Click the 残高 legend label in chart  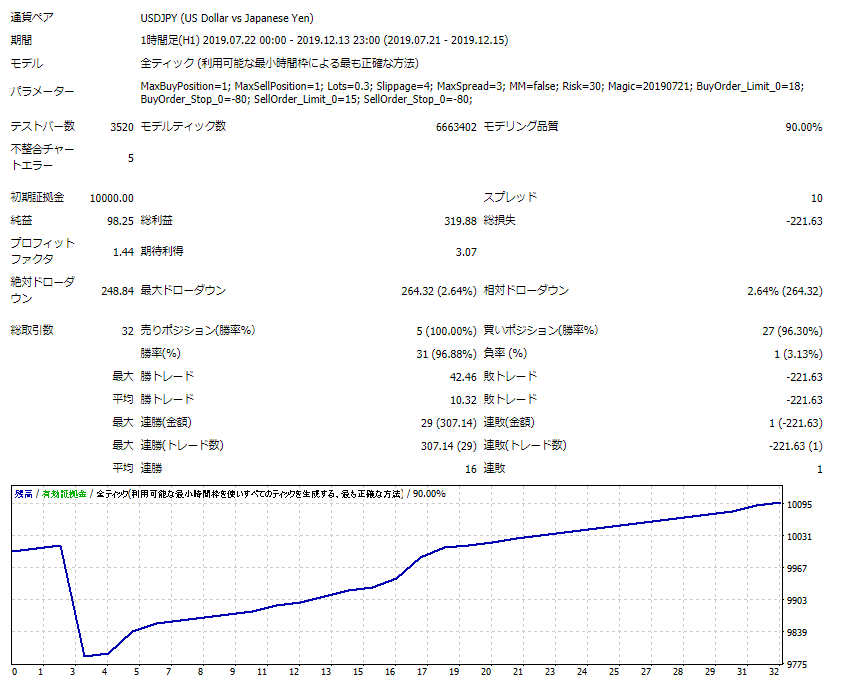tap(24, 494)
